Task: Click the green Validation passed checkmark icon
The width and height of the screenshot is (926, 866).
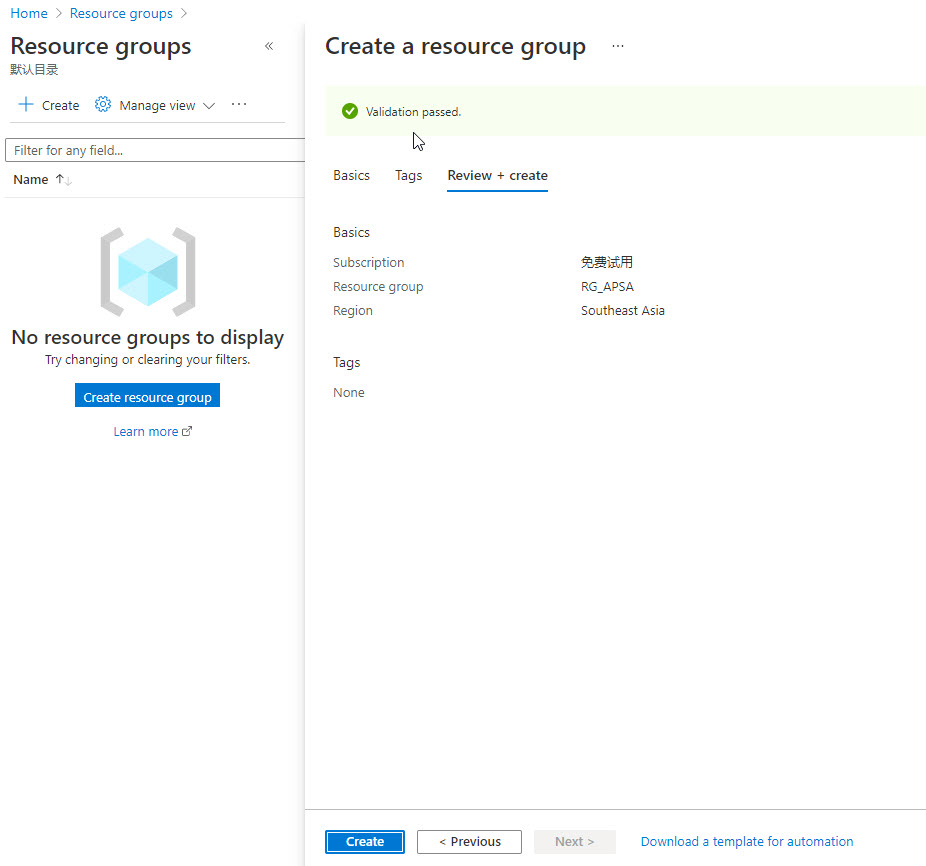Action: pos(349,112)
